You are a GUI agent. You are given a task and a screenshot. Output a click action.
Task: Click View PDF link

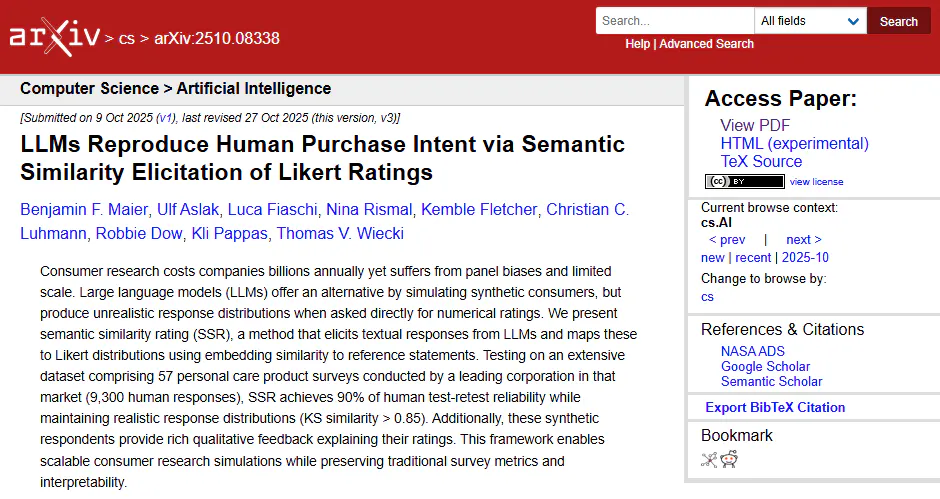[755, 125]
